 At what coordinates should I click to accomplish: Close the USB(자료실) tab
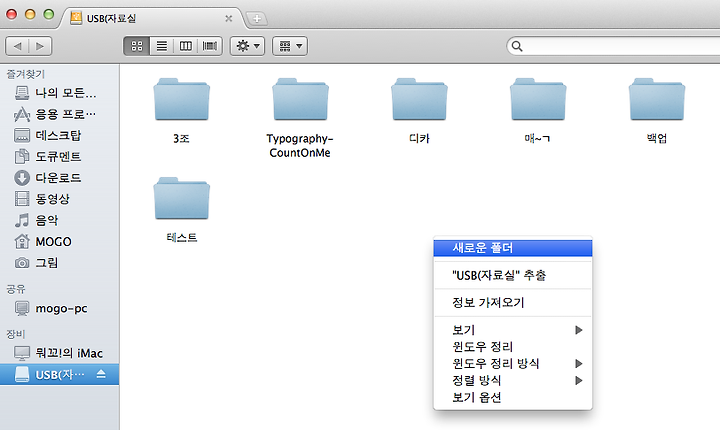[229, 18]
